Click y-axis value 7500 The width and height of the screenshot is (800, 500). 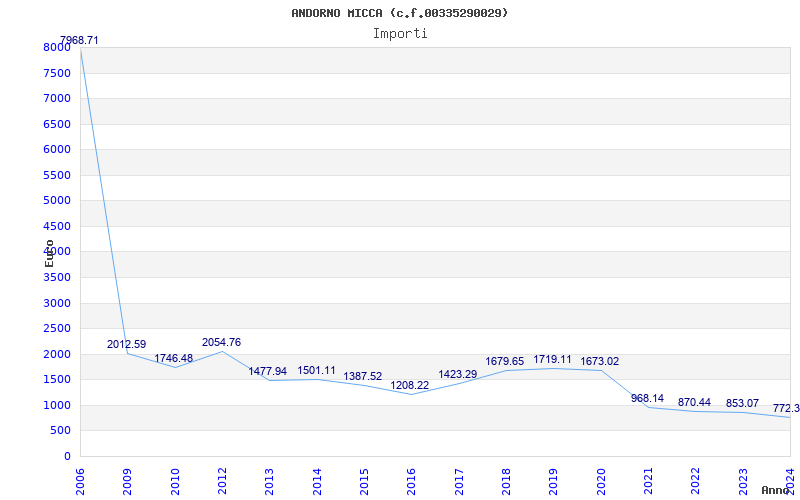(x=57, y=73)
